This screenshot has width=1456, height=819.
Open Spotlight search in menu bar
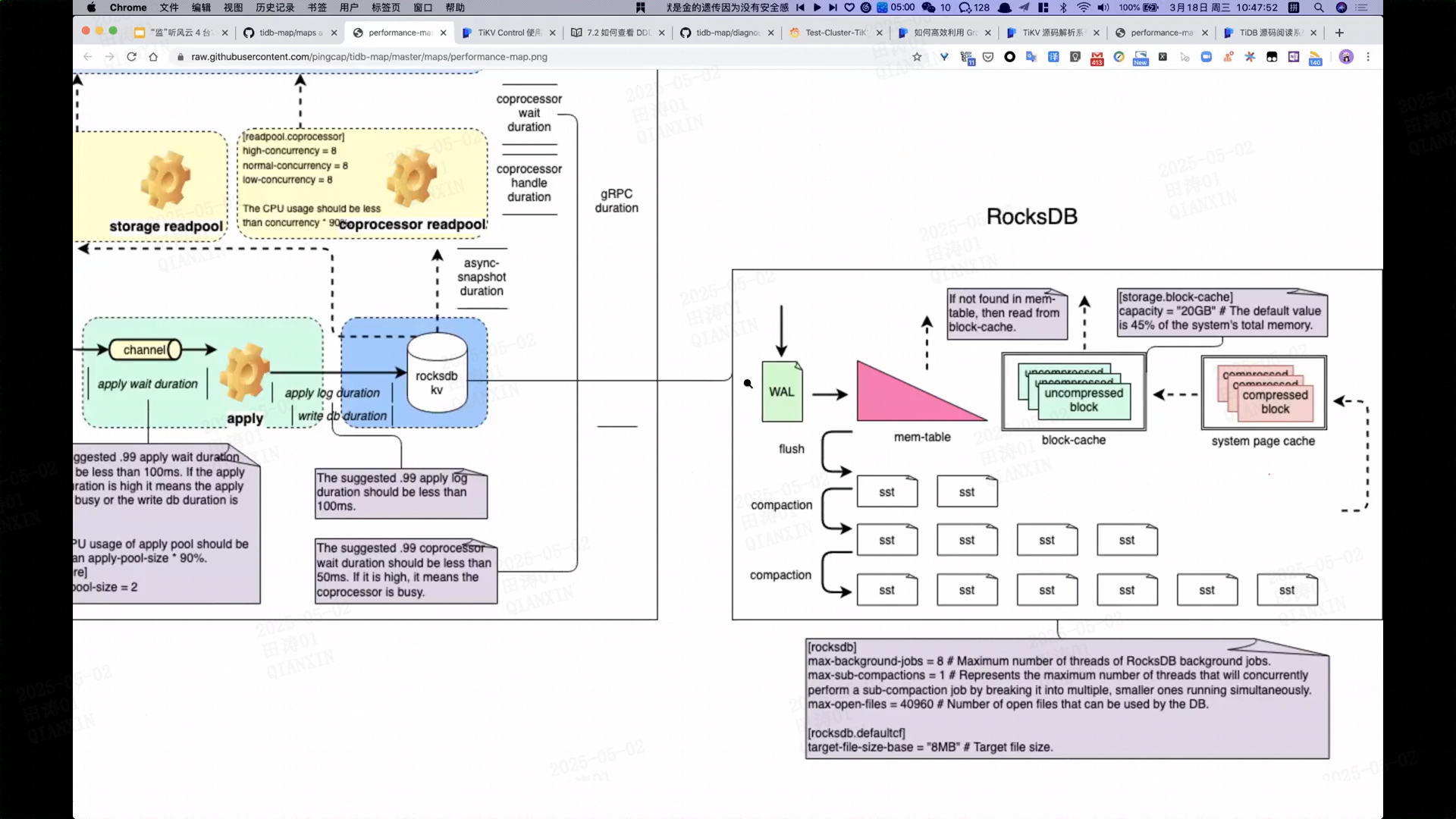click(x=1319, y=8)
